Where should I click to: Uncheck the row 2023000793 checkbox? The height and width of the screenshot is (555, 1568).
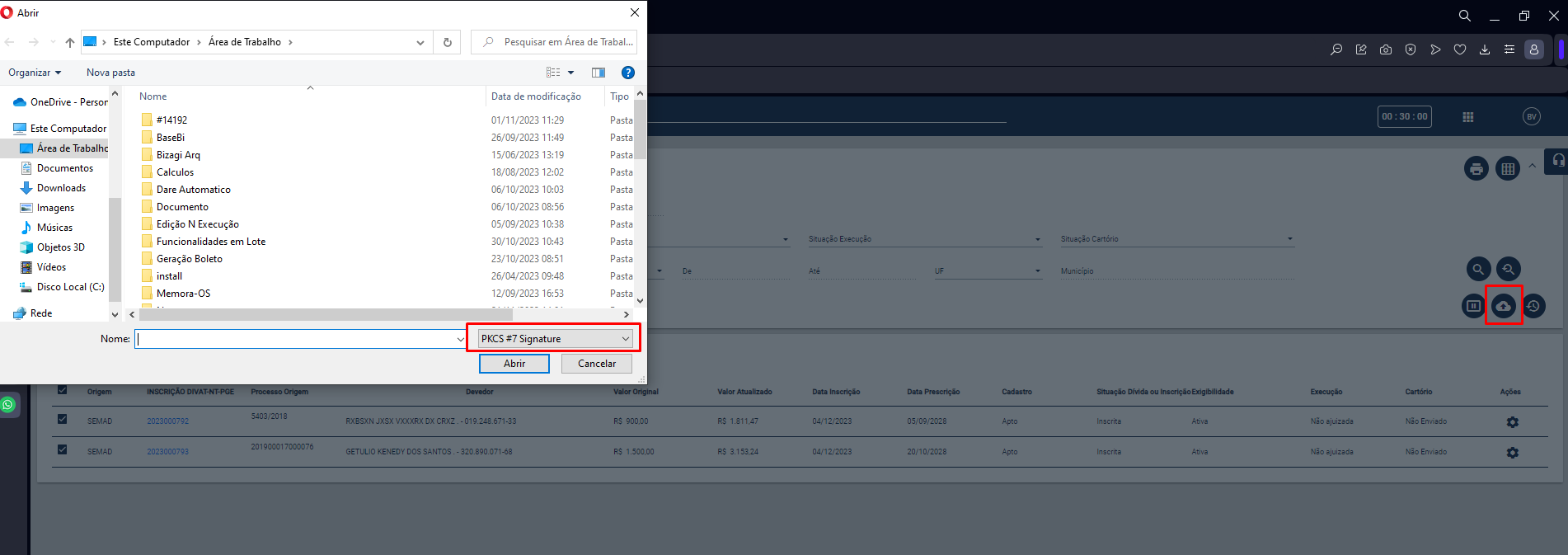[62, 450]
